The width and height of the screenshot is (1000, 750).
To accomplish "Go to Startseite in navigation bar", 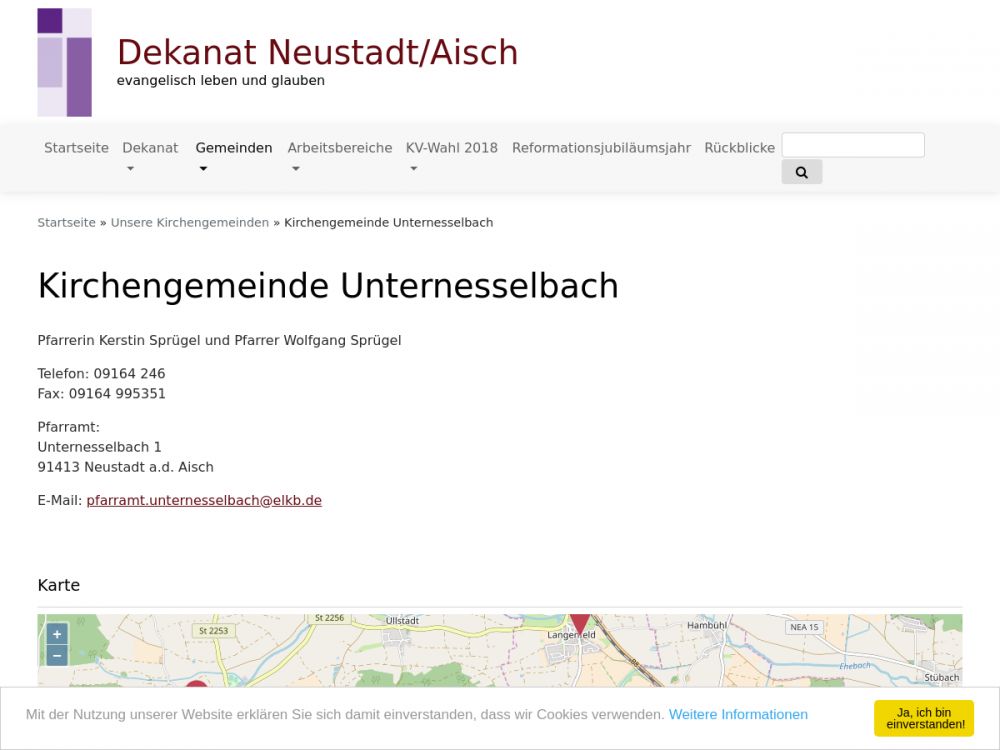I will click(x=76, y=148).
